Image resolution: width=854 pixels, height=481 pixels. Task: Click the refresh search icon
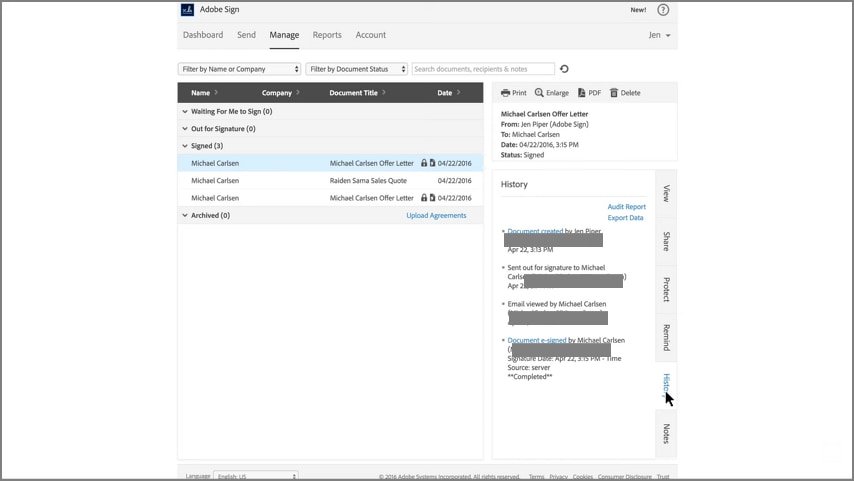564,69
